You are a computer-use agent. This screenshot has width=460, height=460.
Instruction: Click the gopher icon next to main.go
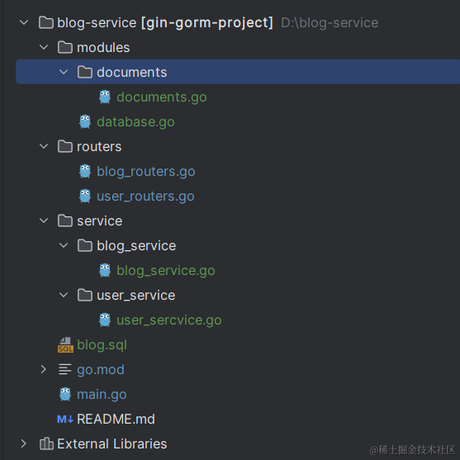coord(65,394)
